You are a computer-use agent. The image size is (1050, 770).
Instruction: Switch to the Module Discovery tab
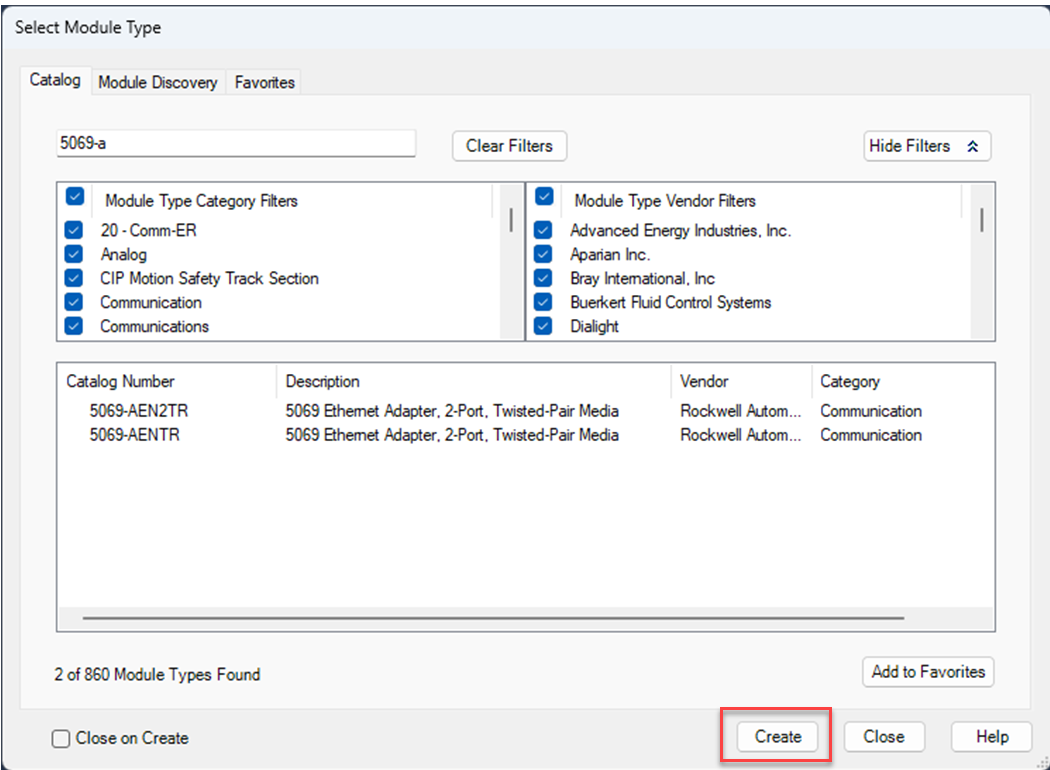point(157,82)
